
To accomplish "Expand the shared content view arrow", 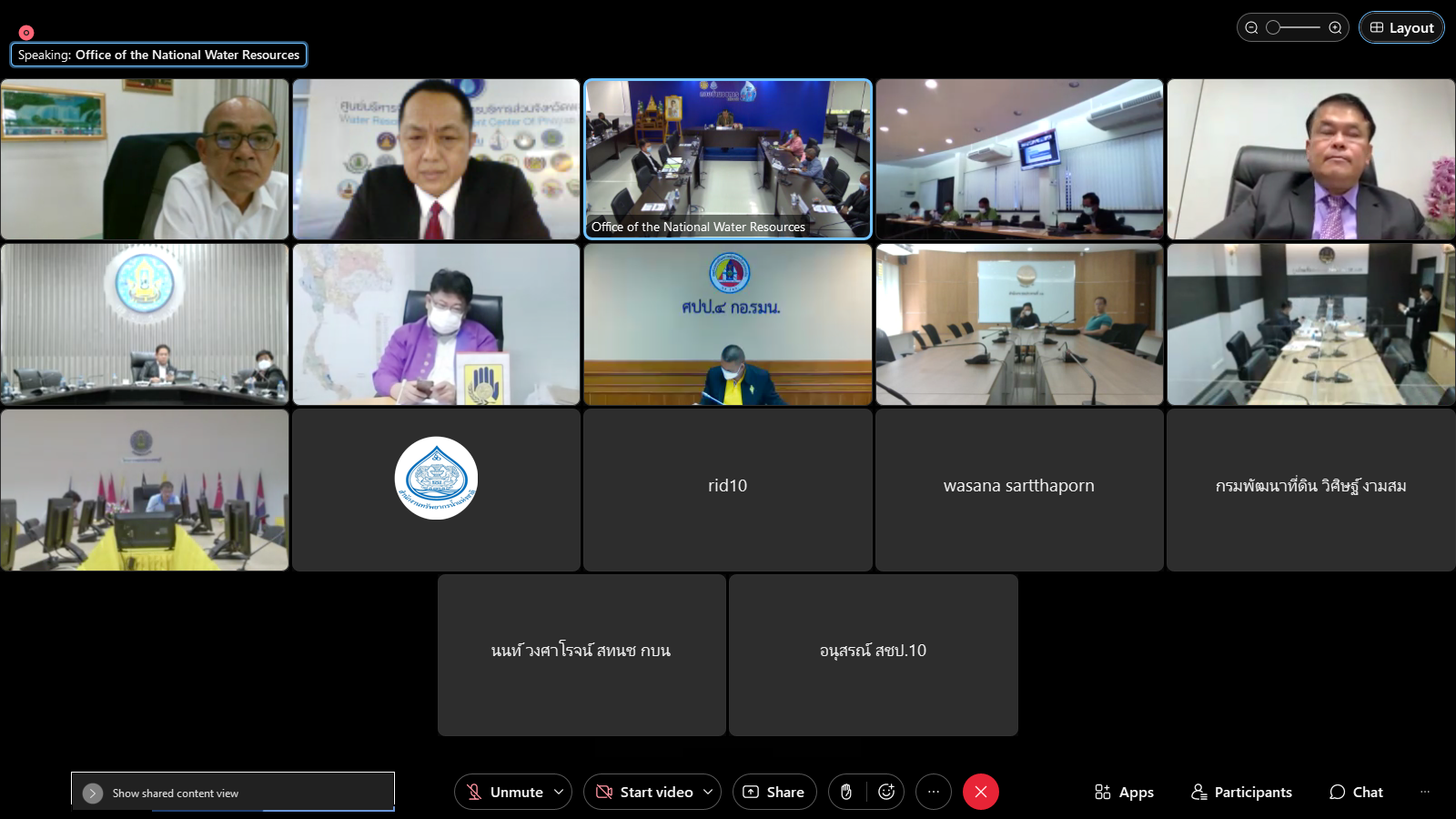I will tap(93, 794).
